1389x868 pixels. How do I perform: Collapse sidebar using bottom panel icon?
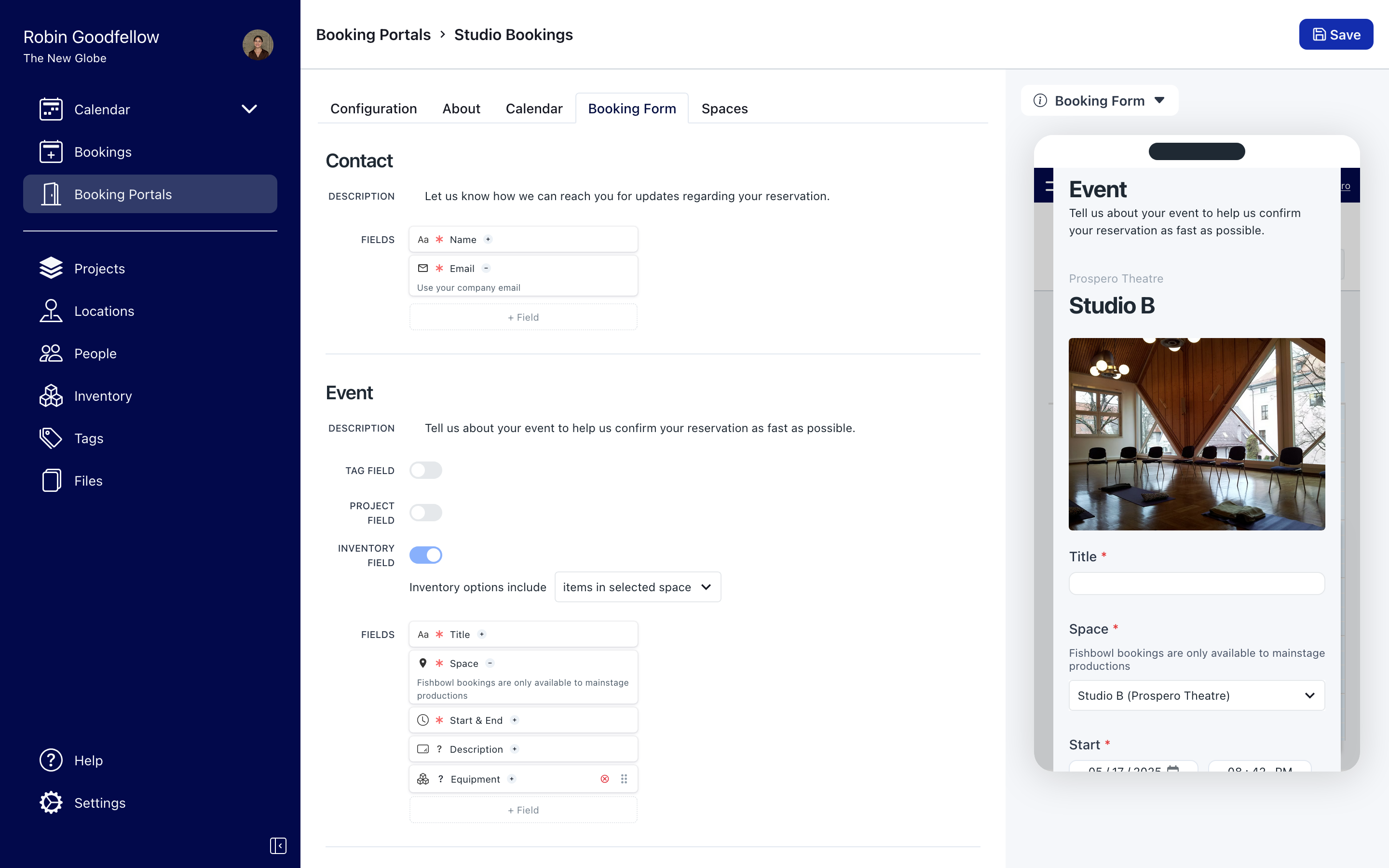pos(278,846)
